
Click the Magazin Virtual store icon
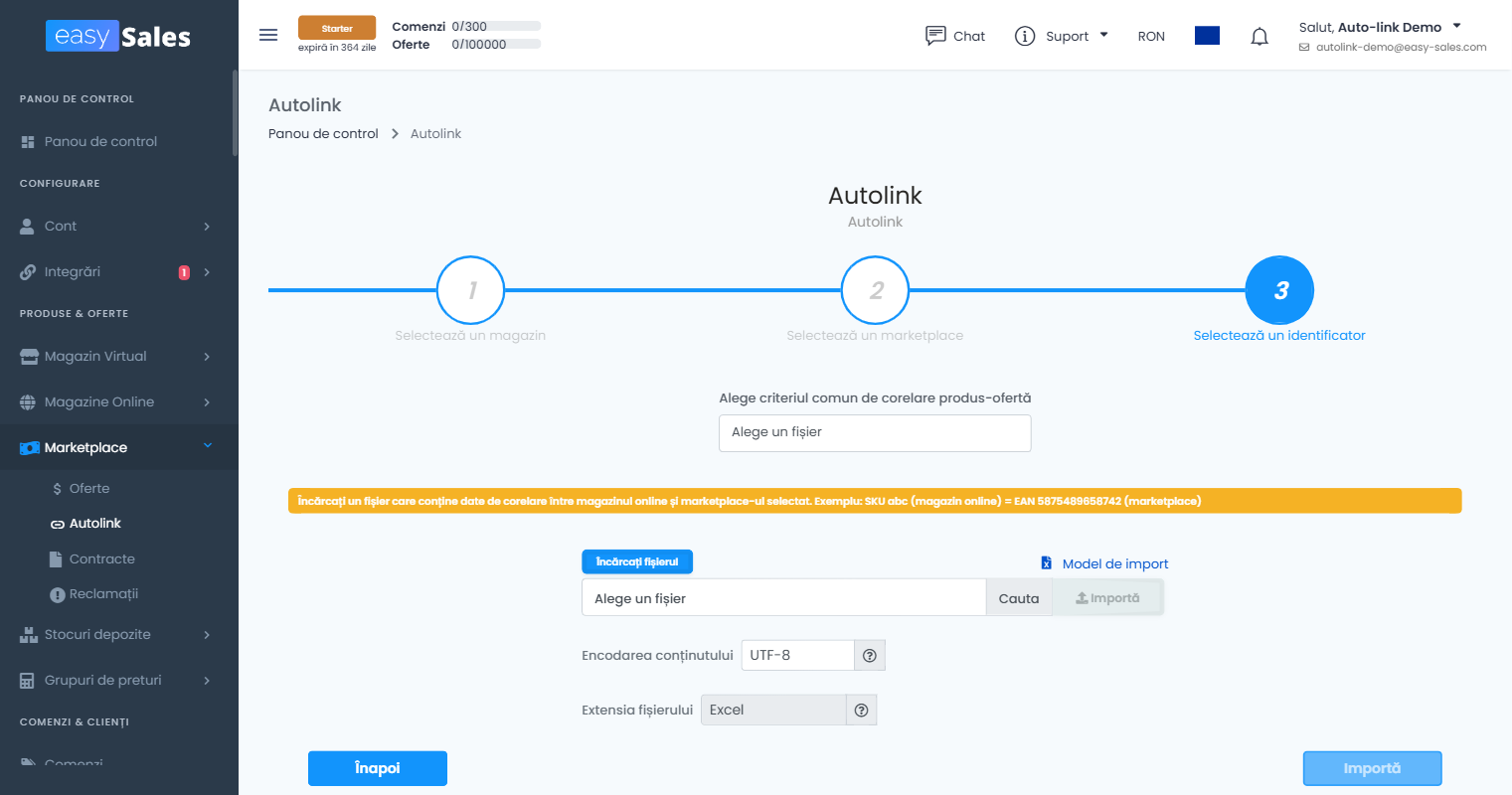click(29, 357)
